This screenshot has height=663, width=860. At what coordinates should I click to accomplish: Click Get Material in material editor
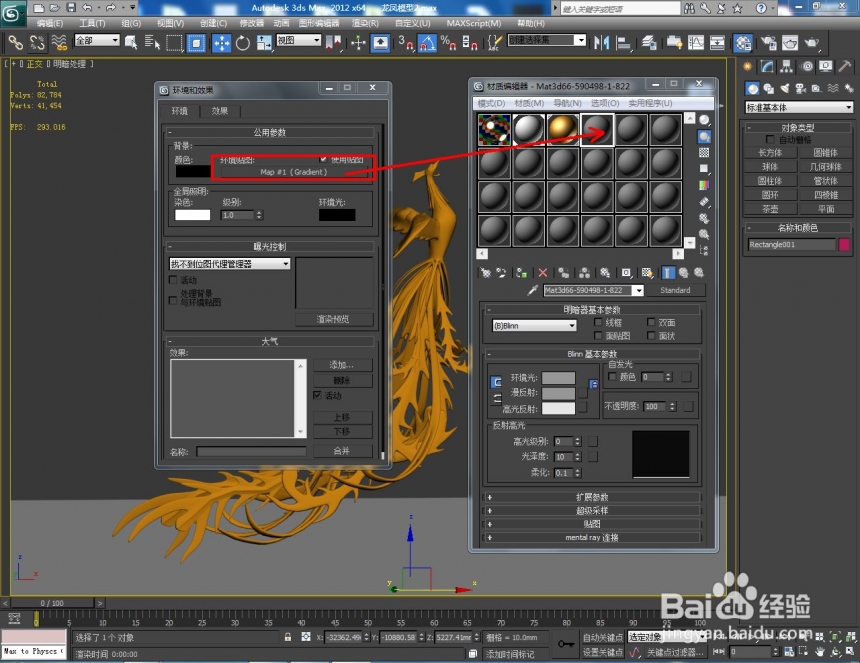[485, 273]
